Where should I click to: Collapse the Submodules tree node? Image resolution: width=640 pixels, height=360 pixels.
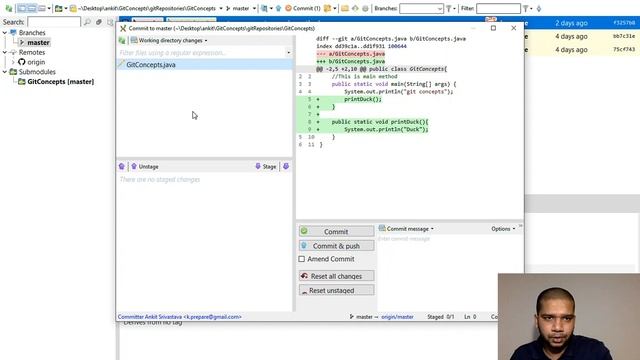point(5,72)
